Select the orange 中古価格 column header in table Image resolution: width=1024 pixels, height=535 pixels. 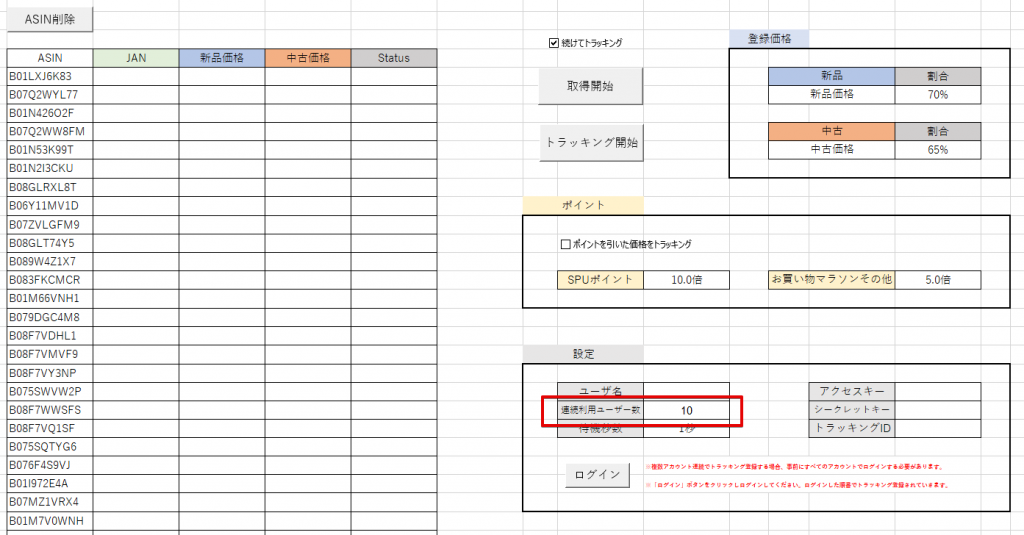click(x=308, y=58)
